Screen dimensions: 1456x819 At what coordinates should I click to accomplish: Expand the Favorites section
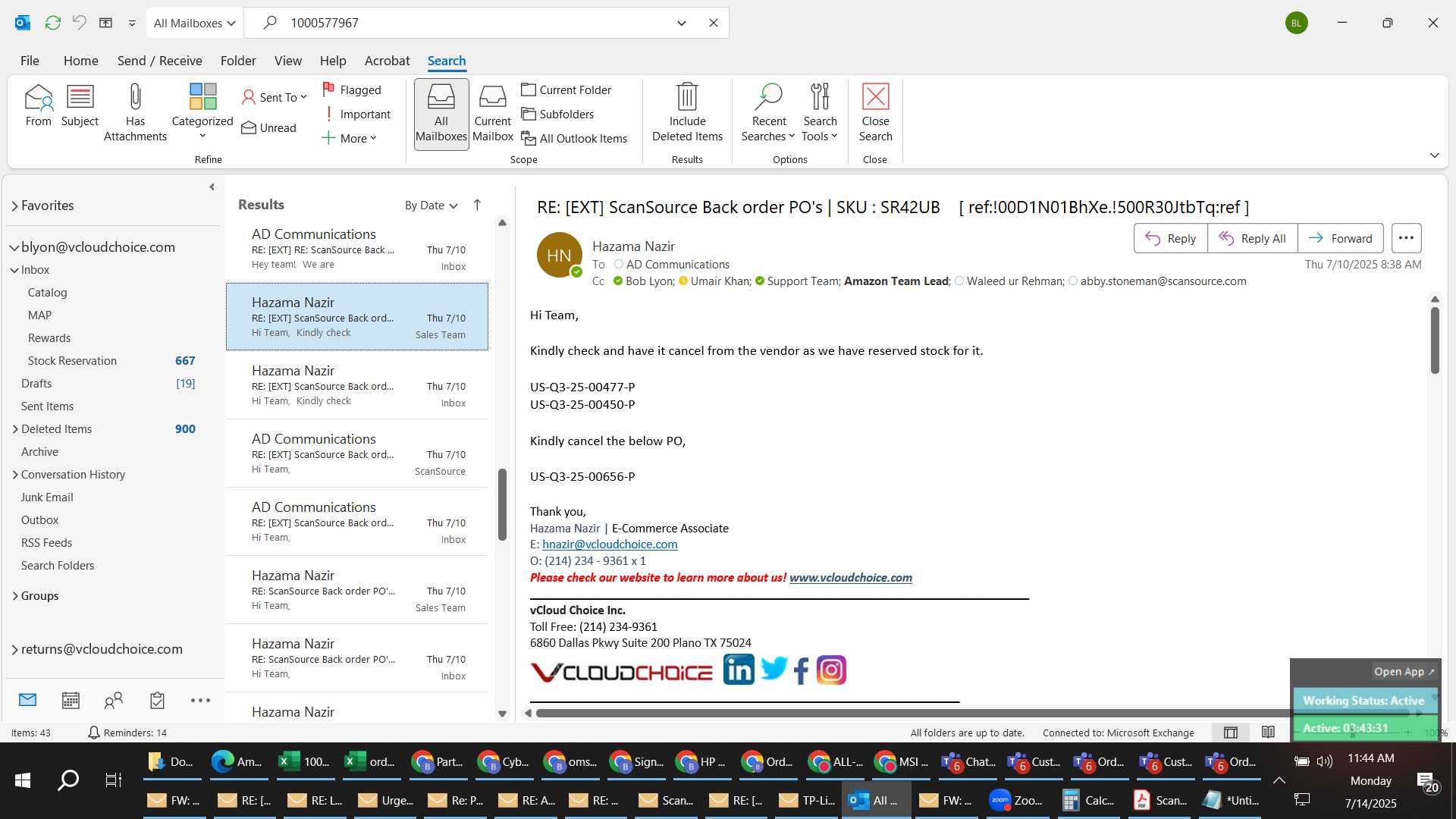click(14, 206)
